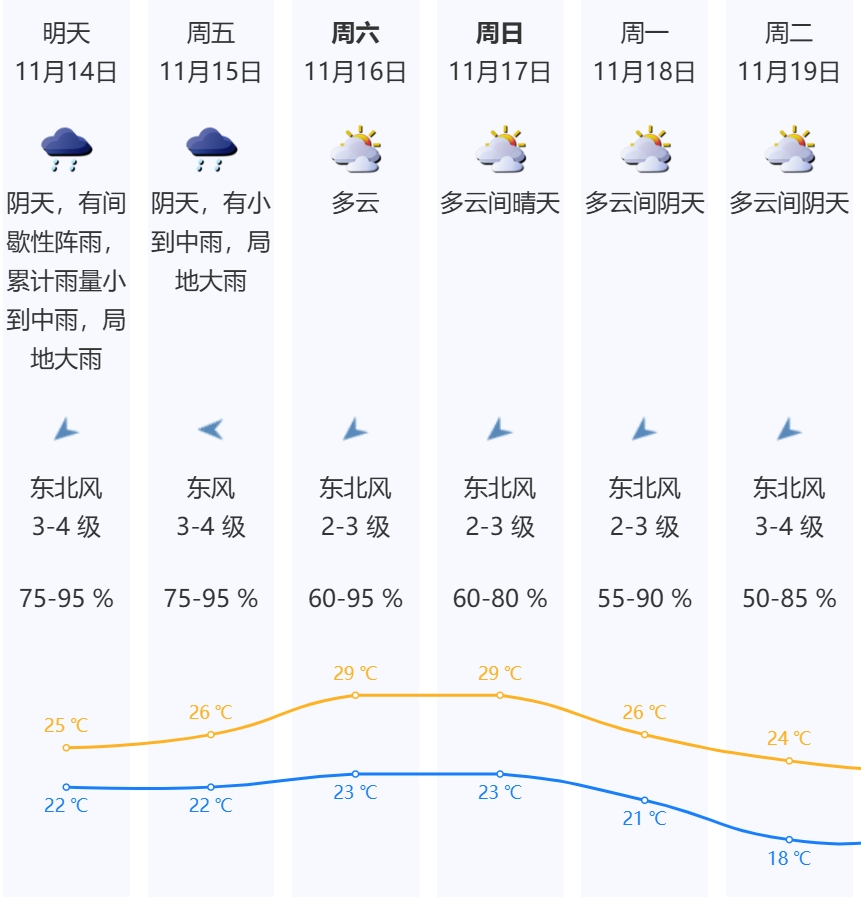Click the 29 ℃ high point on 周六
The height and width of the screenshot is (897, 861).
click(x=355, y=695)
